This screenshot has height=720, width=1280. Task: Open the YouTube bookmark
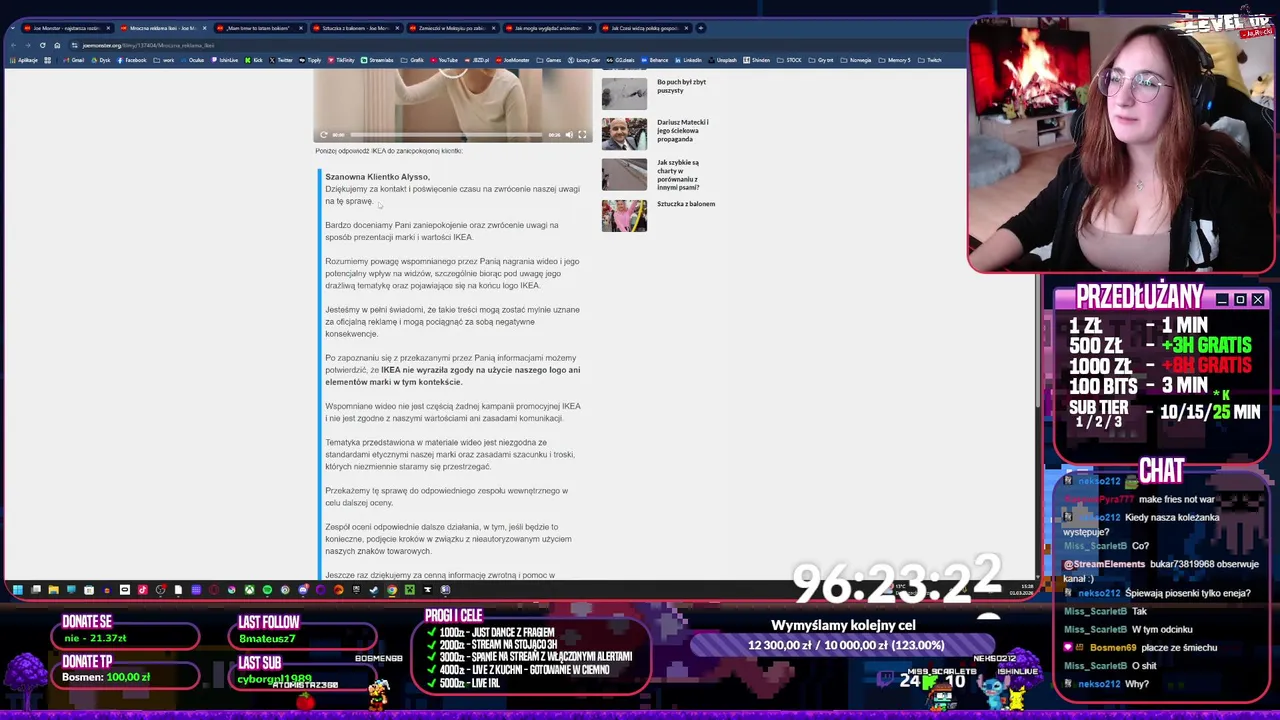(x=444, y=60)
